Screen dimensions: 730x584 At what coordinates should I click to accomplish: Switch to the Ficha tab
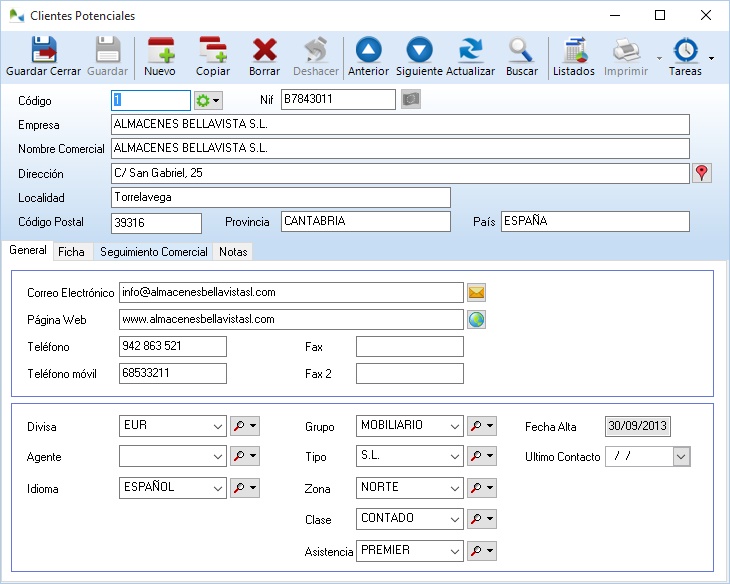[71, 251]
